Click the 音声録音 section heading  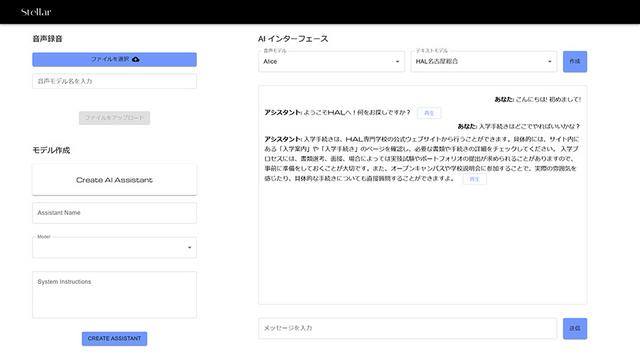click(47, 39)
